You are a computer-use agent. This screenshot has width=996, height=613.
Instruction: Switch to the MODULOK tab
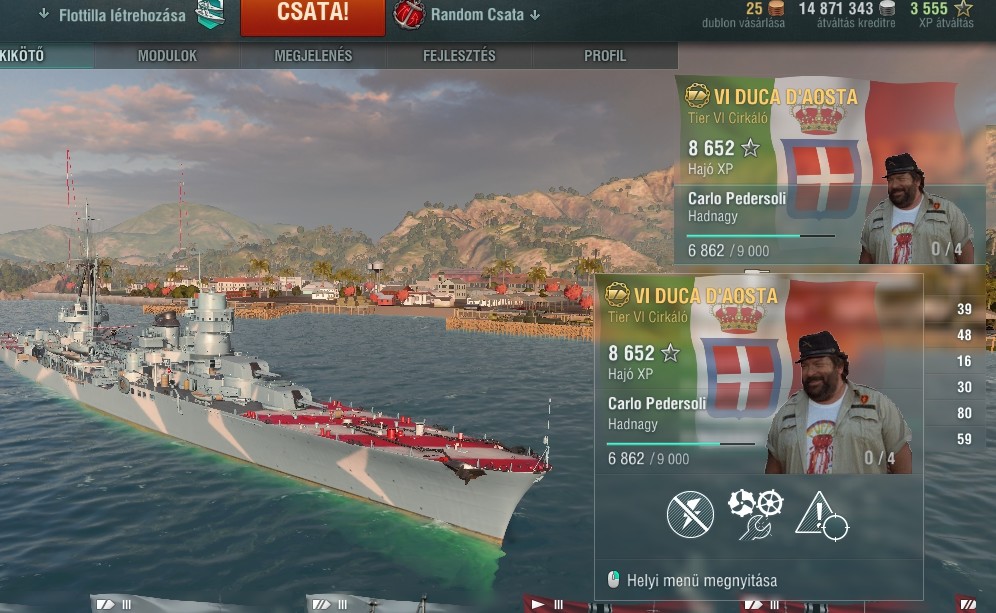(x=167, y=56)
